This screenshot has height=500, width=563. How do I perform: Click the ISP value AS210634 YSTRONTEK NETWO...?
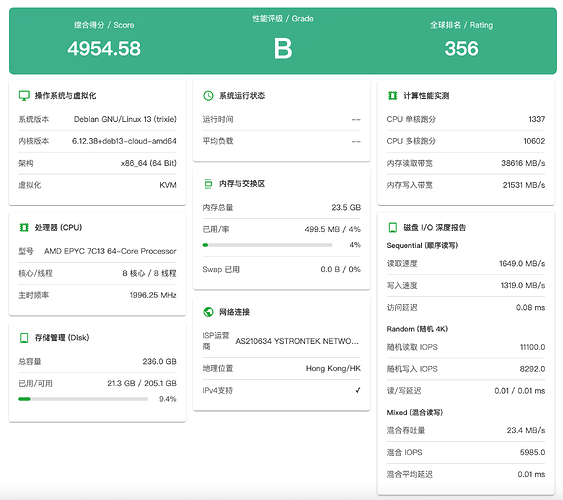pos(297,341)
